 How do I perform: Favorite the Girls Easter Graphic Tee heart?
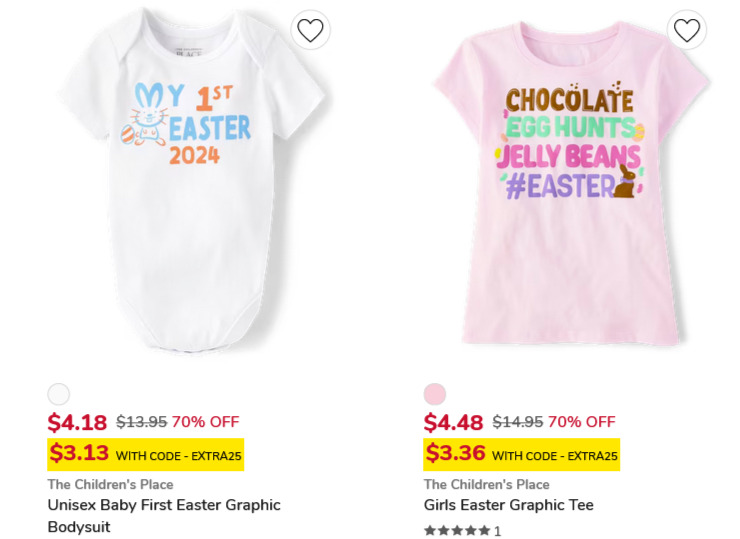point(687,30)
